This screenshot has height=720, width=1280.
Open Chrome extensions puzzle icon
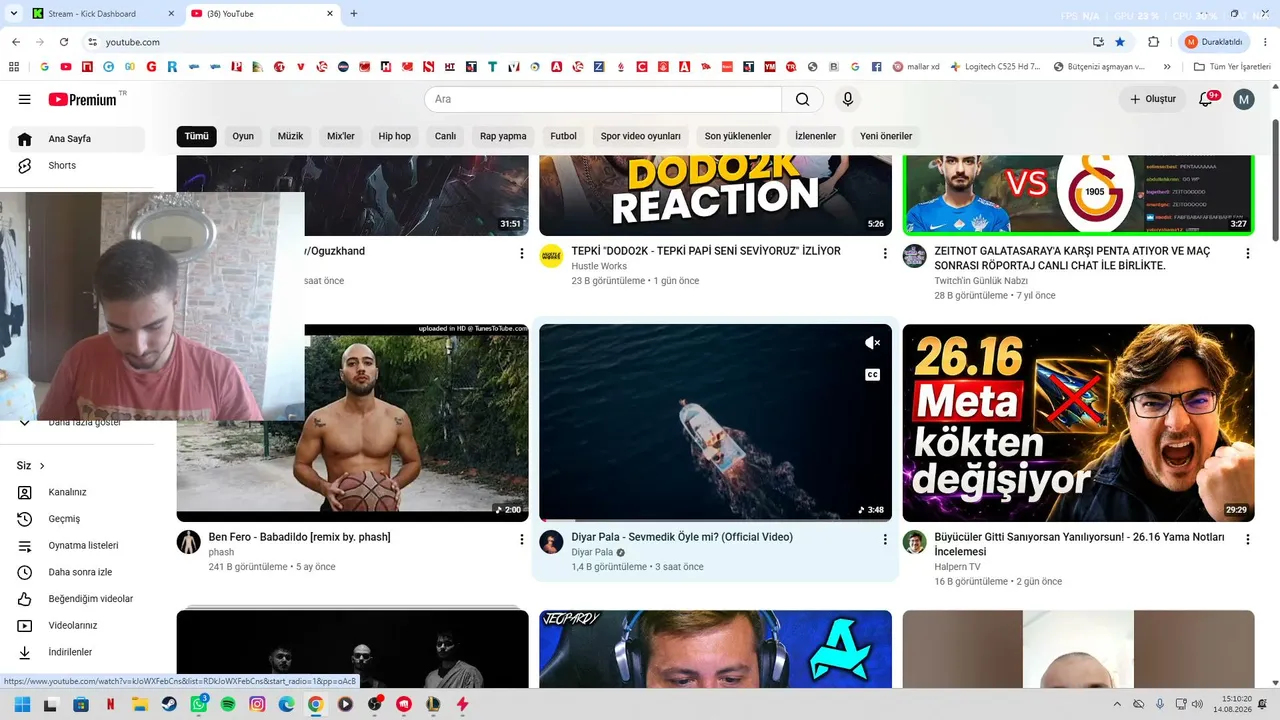pyautogui.click(x=1153, y=42)
